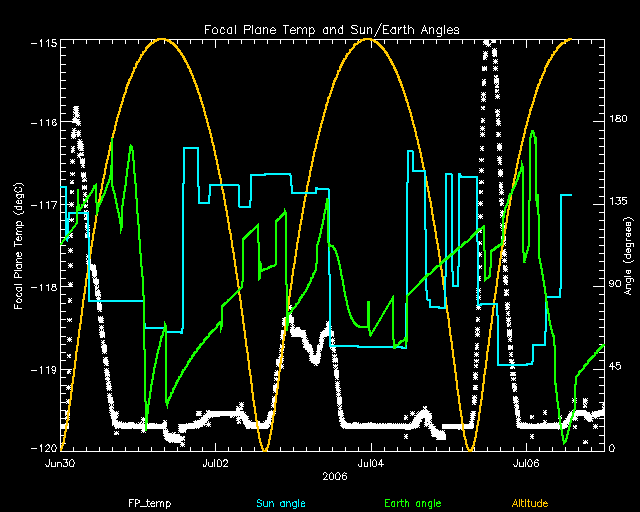Select the Jul06 date tick label
The image size is (640, 512).
point(527,464)
